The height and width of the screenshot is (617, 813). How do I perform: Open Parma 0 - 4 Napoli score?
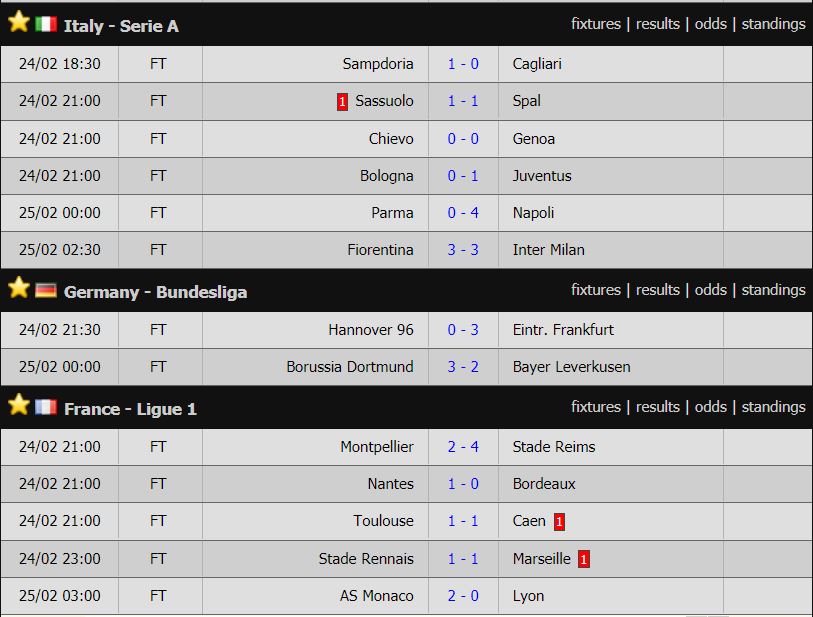463,213
